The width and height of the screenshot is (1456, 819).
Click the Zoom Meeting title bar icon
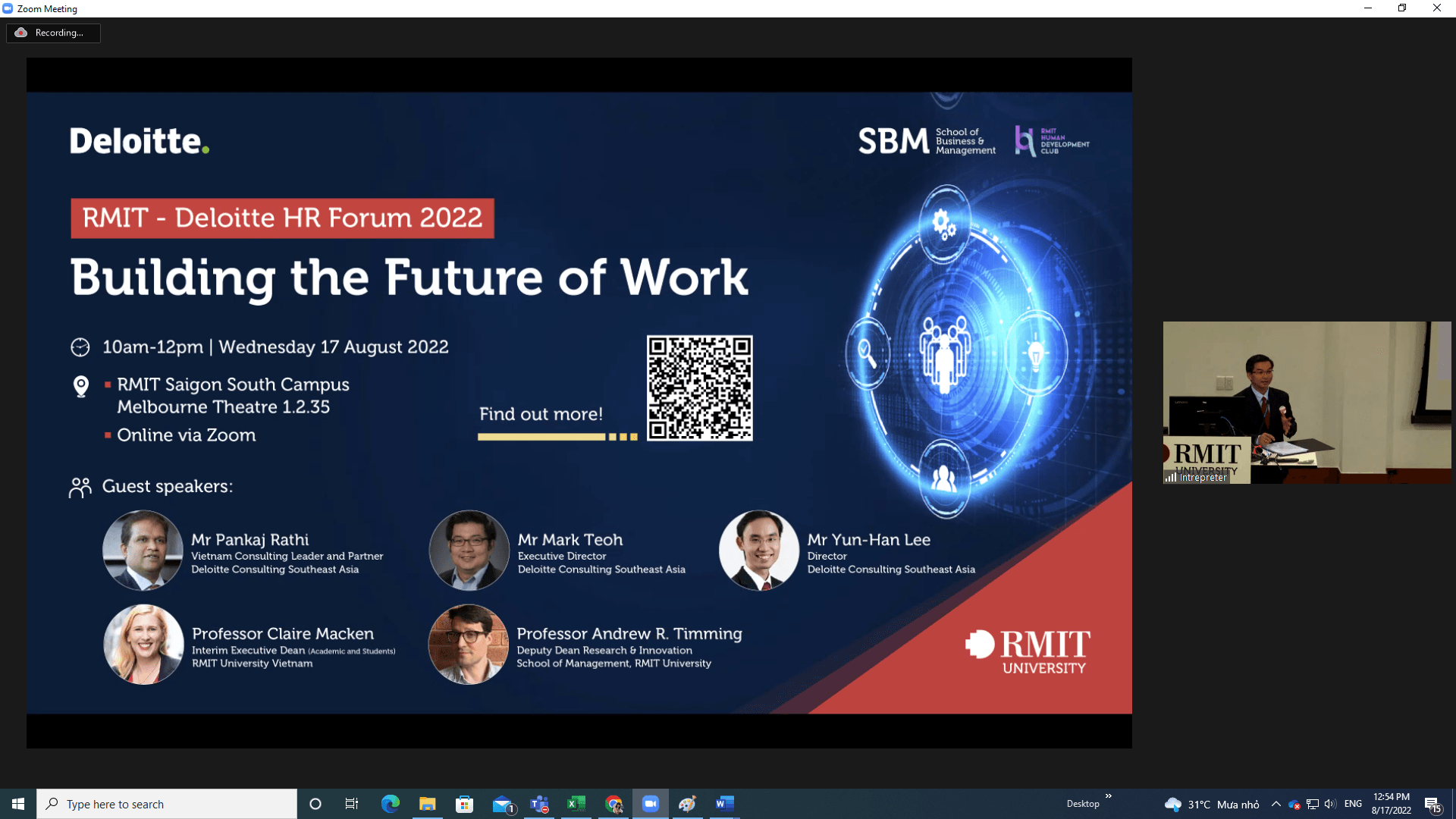[x=8, y=8]
